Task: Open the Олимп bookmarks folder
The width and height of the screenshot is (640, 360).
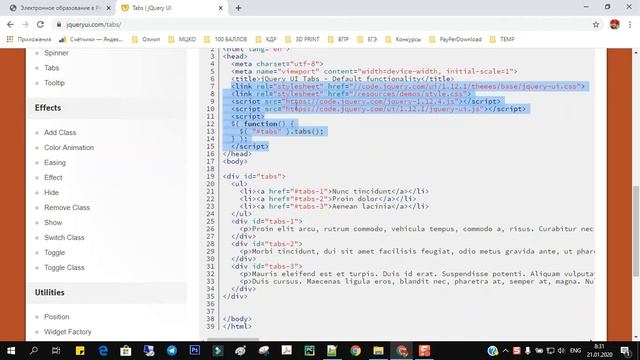Action: tap(146, 39)
